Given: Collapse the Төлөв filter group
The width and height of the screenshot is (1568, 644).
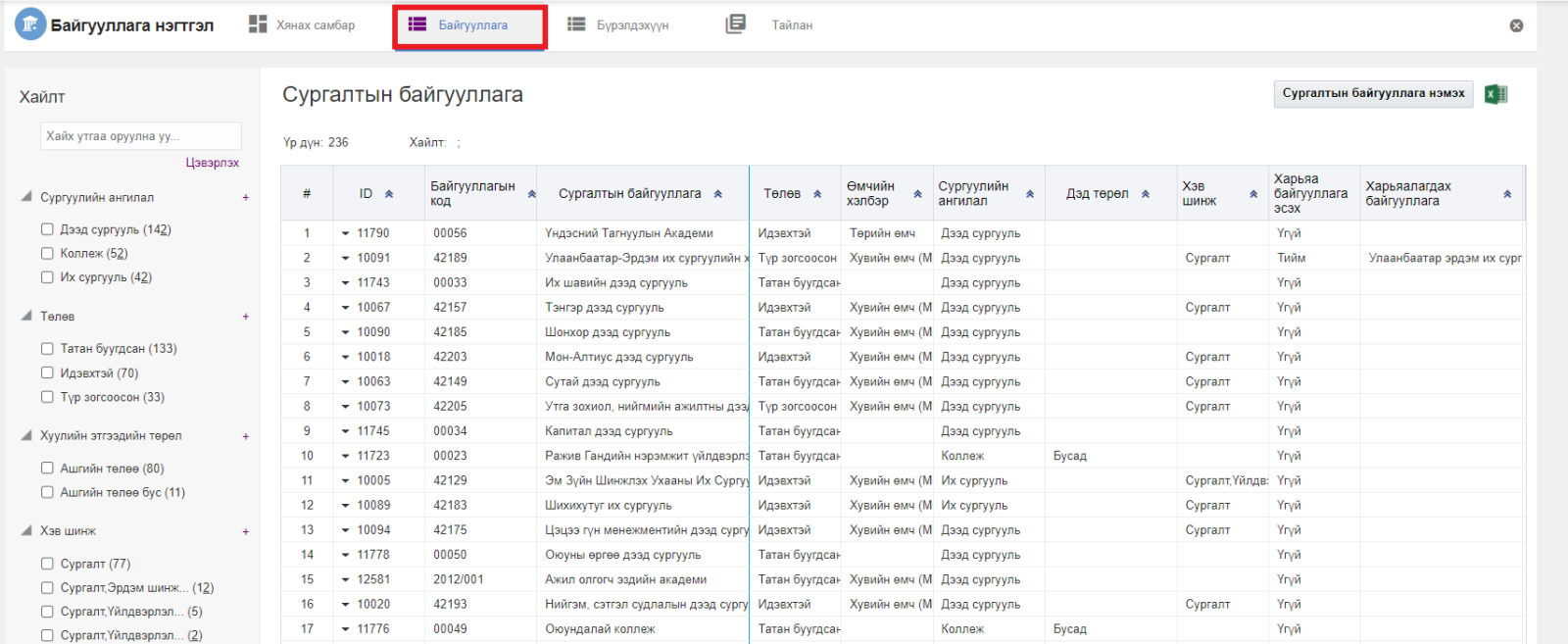Looking at the screenshot, I should (x=26, y=316).
